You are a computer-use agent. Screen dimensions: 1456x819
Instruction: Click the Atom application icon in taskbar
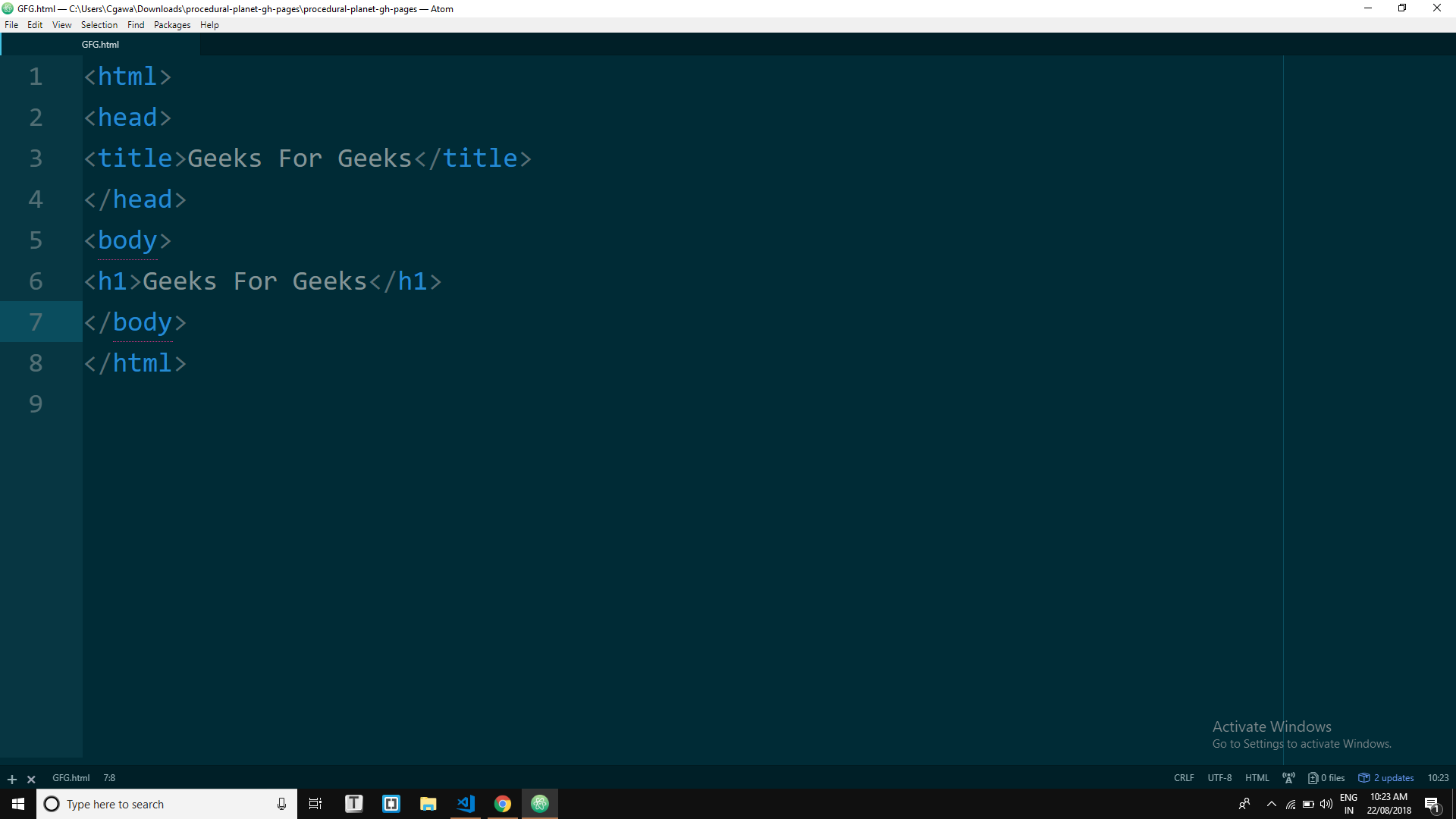pyautogui.click(x=539, y=804)
